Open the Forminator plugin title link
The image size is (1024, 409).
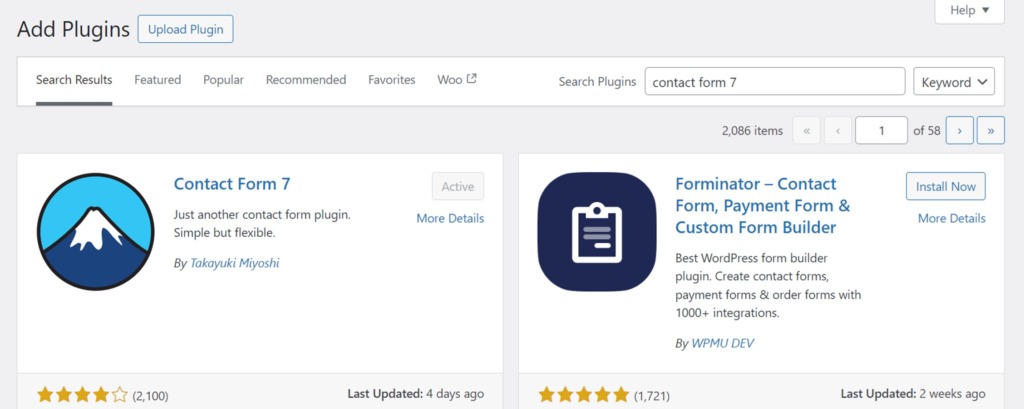[x=763, y=206]
